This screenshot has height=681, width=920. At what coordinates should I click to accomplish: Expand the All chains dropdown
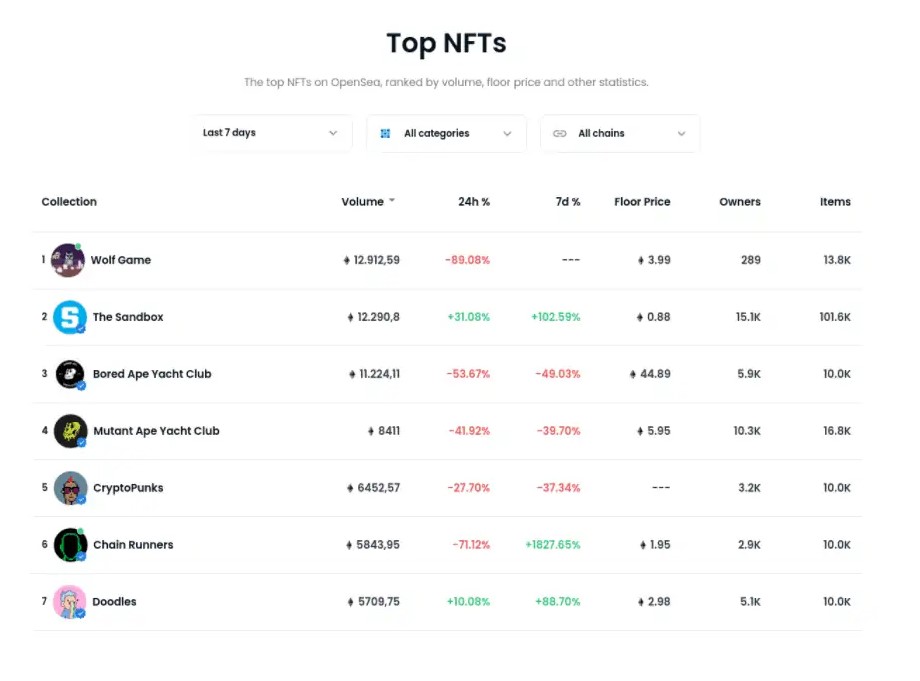click(620, 132)
